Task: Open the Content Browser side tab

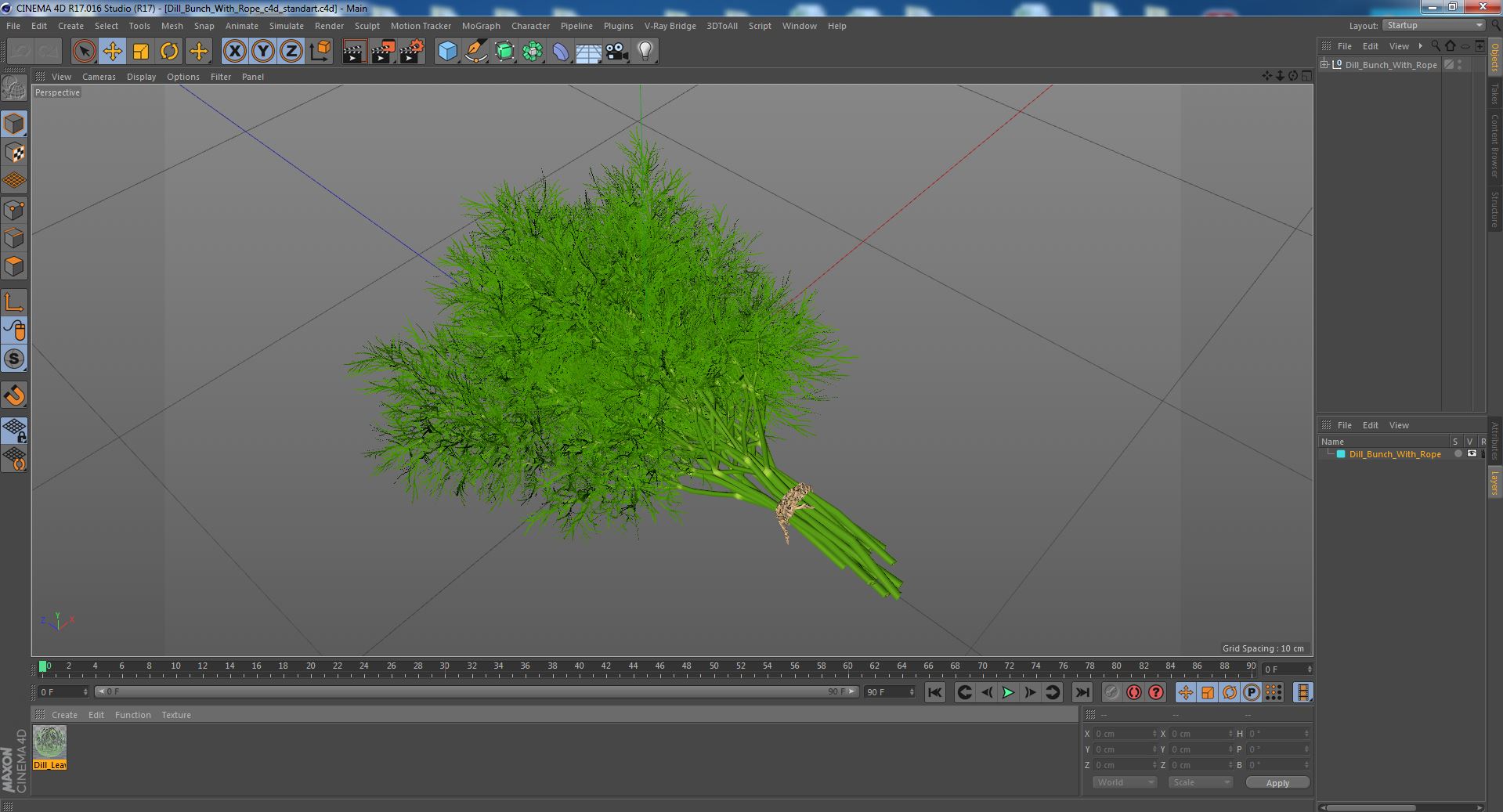Action: click(1494, 146)
